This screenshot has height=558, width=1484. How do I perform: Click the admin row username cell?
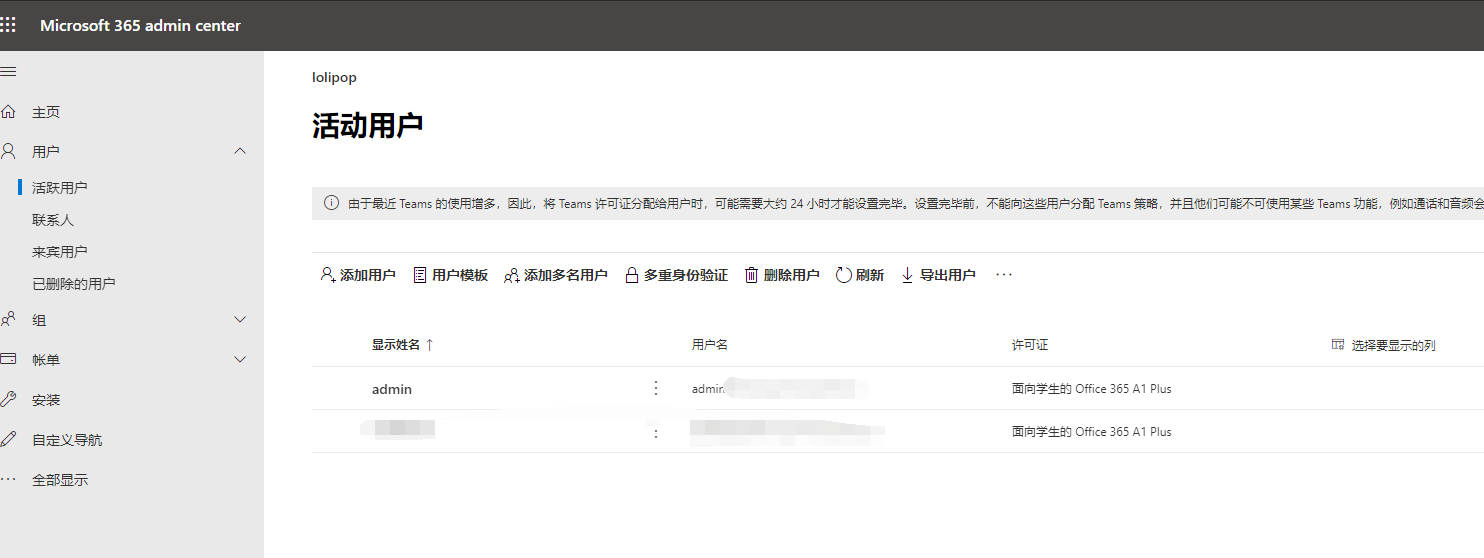780,389
